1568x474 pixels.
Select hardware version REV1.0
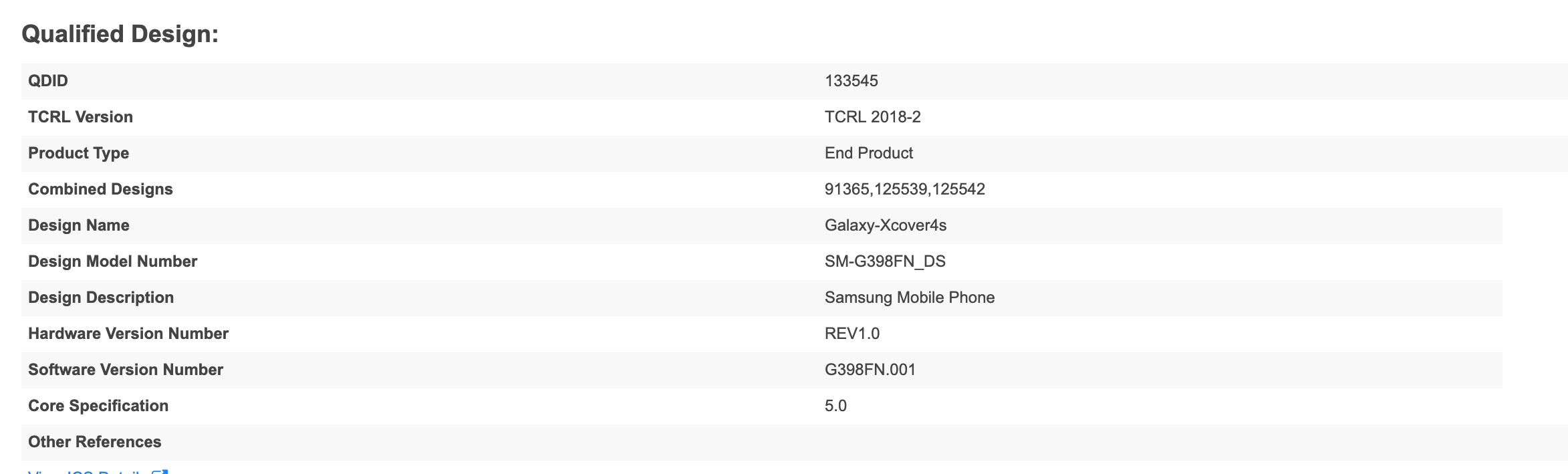coord(852,334)
